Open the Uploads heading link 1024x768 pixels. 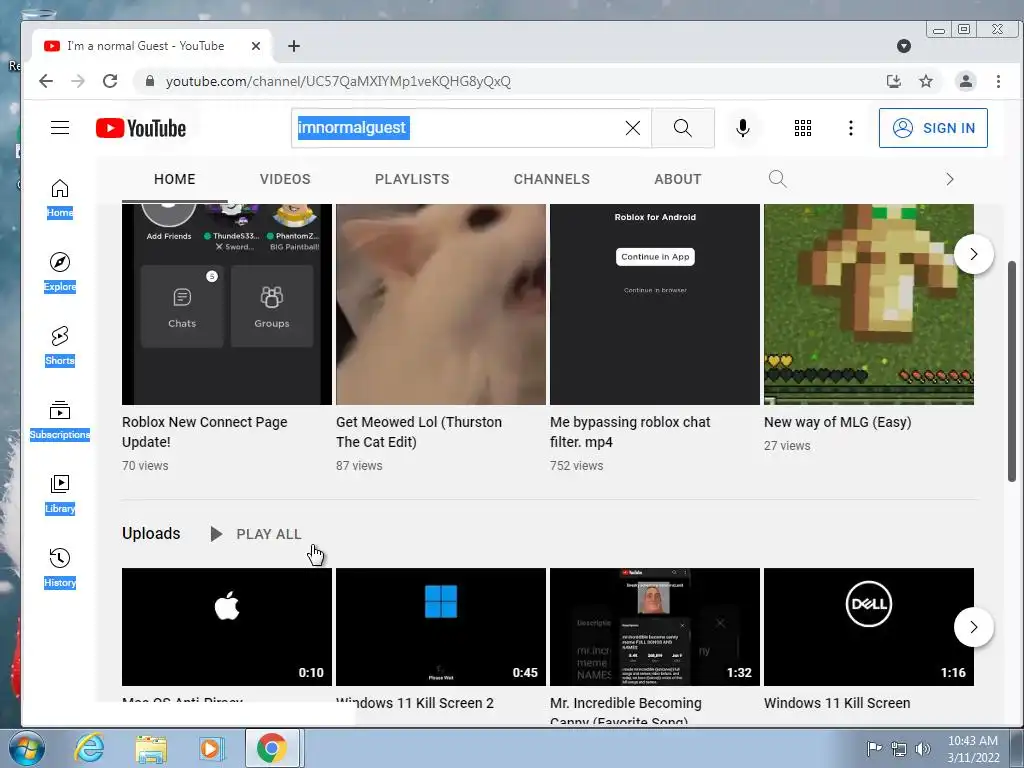click(x=151, y=534)
